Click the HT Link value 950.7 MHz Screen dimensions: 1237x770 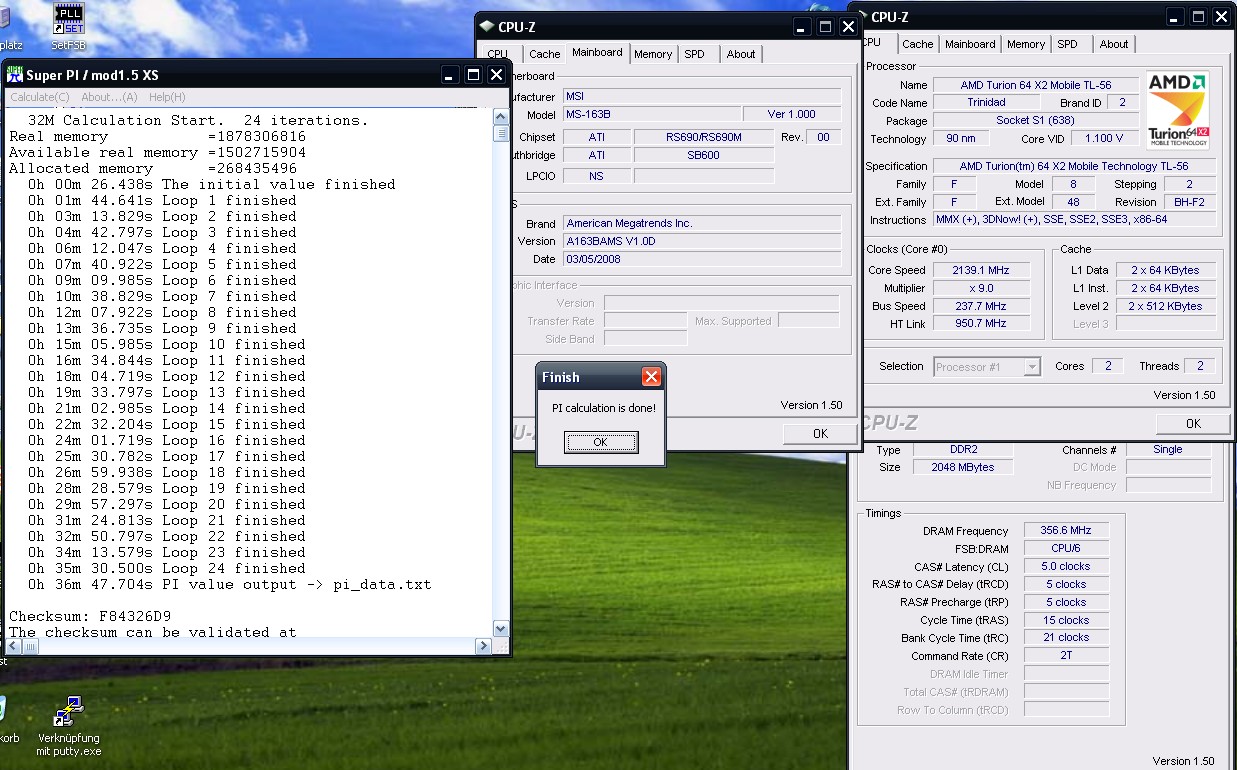click(x=982, y=324)
